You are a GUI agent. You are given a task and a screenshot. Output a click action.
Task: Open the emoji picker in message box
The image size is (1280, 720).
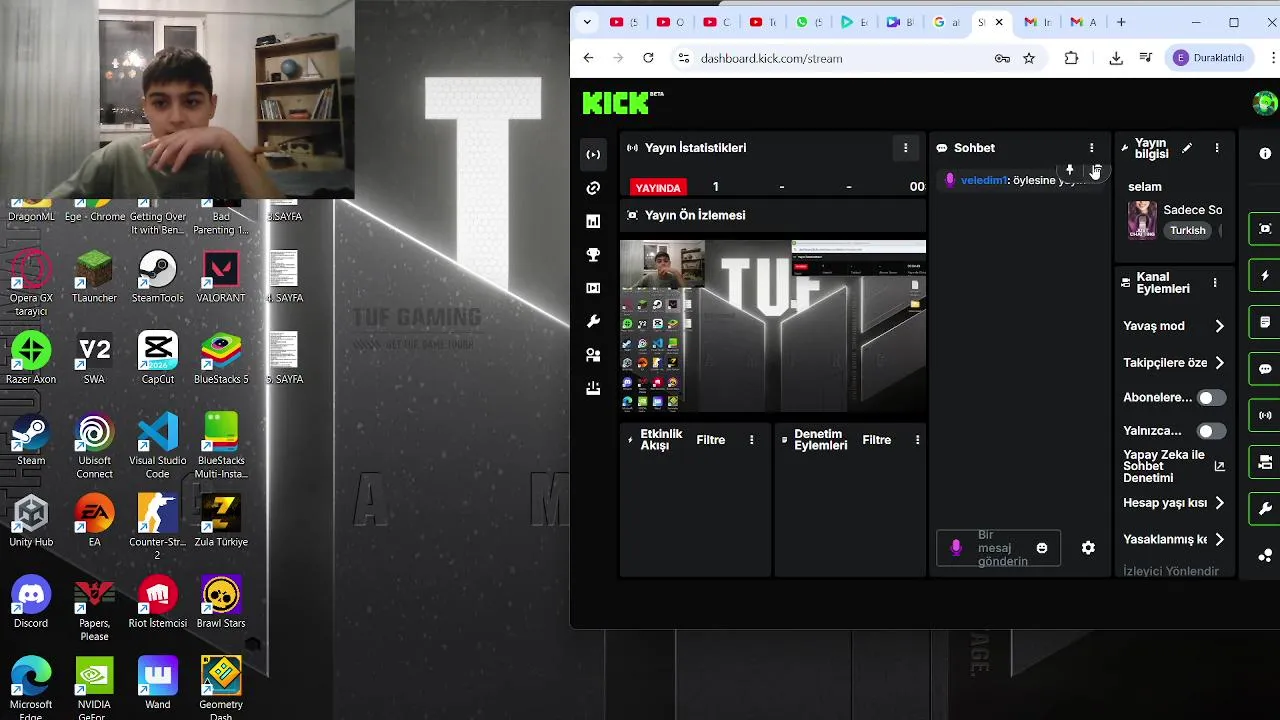pyautogui.click(x=1042, y=548)
